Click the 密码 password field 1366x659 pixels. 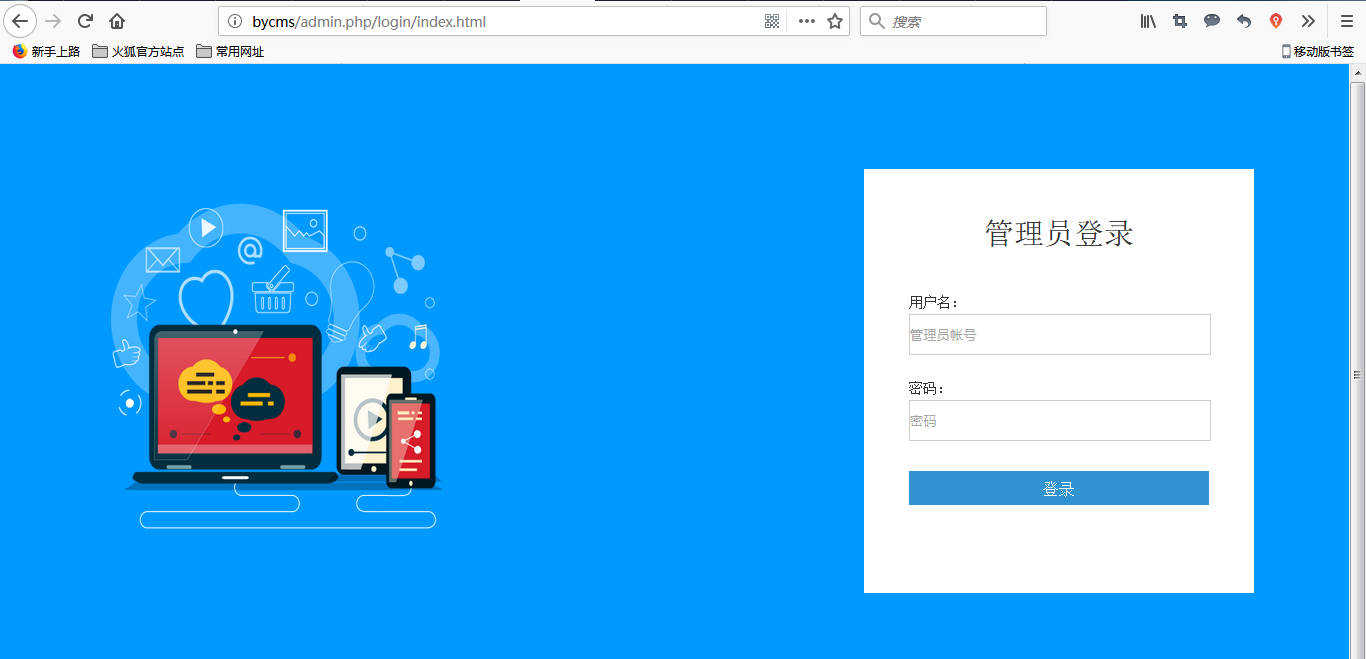pos(1060,421)
